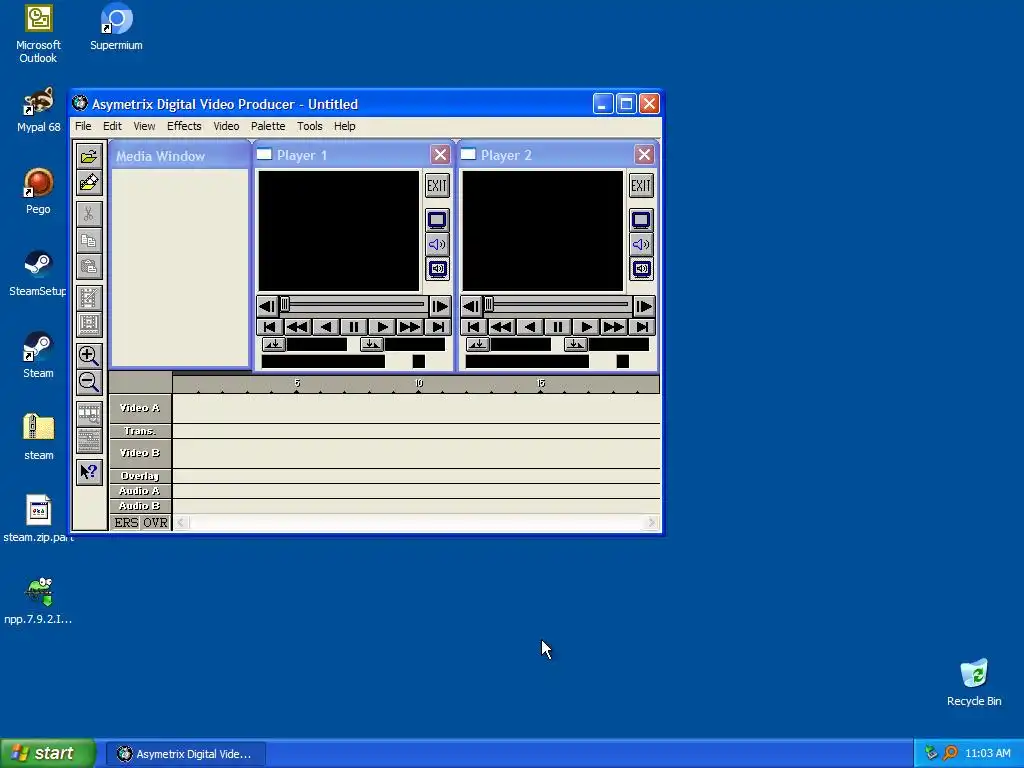
Task: Play in reverse in Player 2
Action: coord(530,327)
